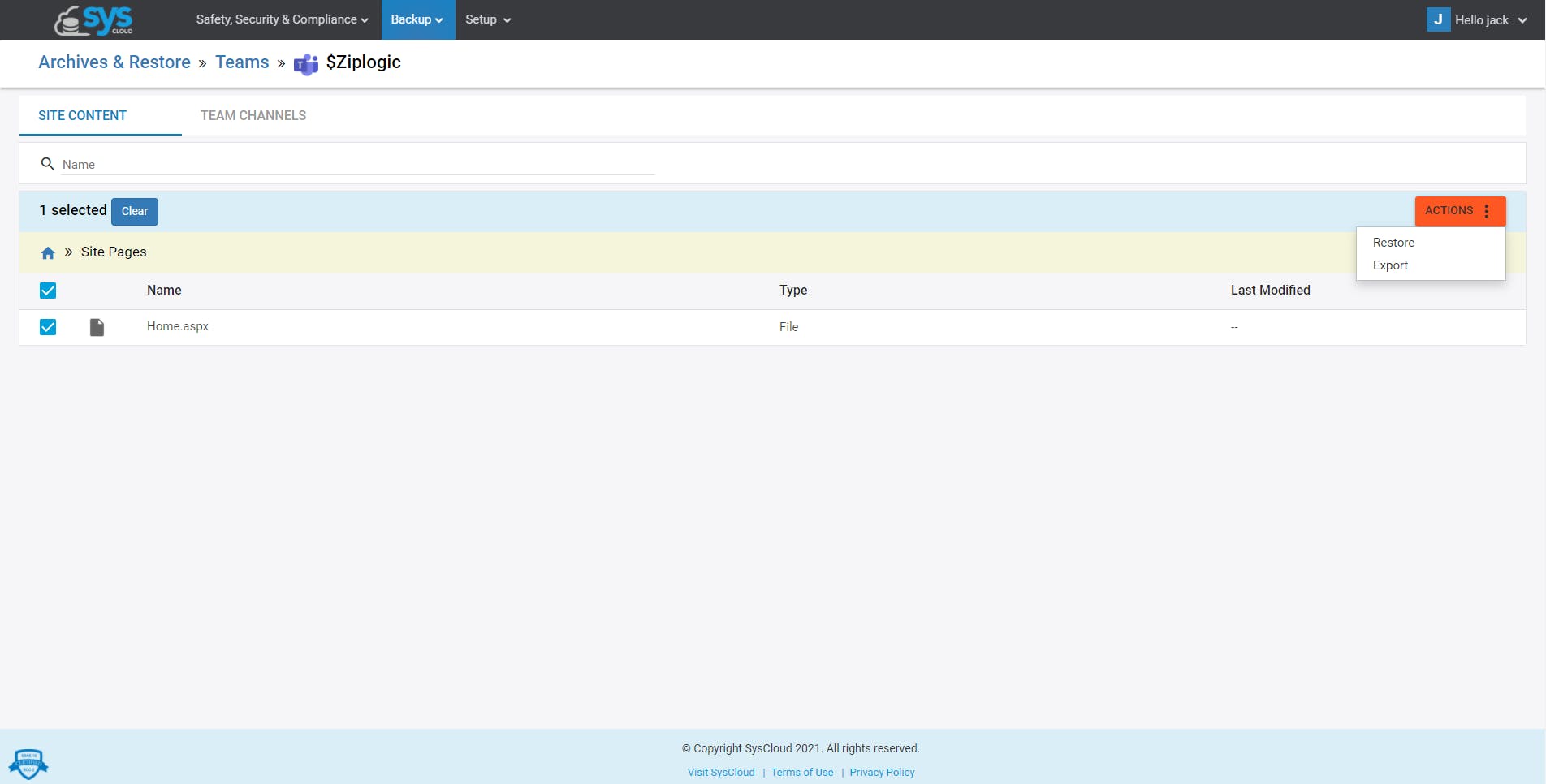
Task: Click the 1 selected label
Action: [x=73, y=210]
